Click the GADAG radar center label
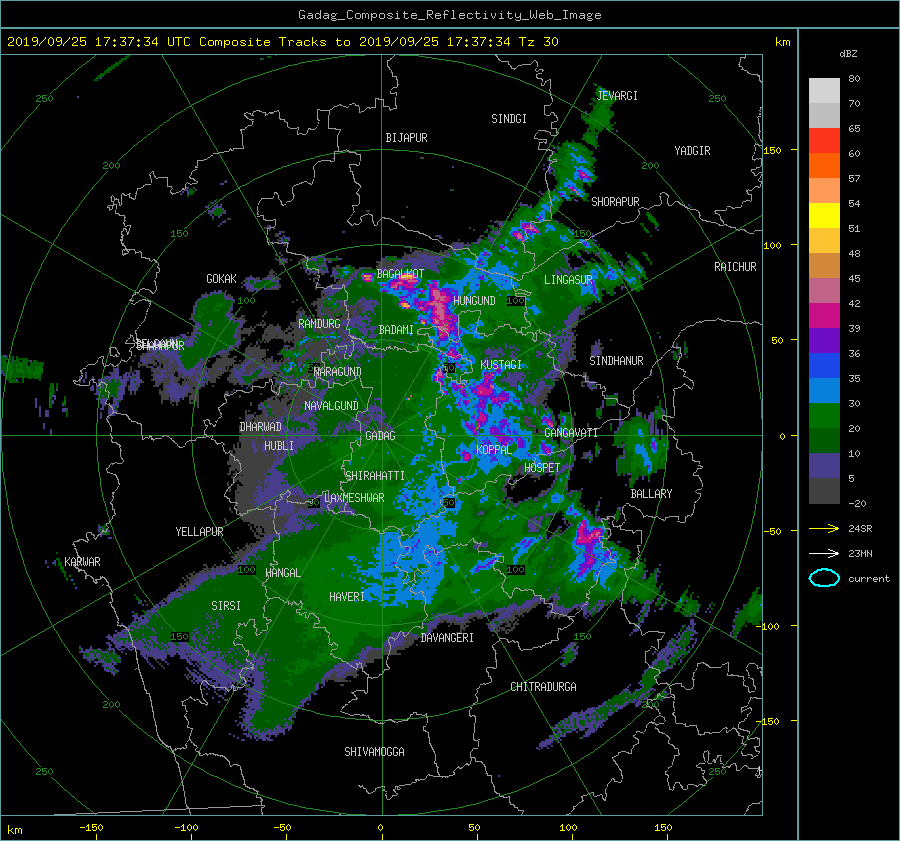This screenshot has height=841, width=900. (380, 436)
